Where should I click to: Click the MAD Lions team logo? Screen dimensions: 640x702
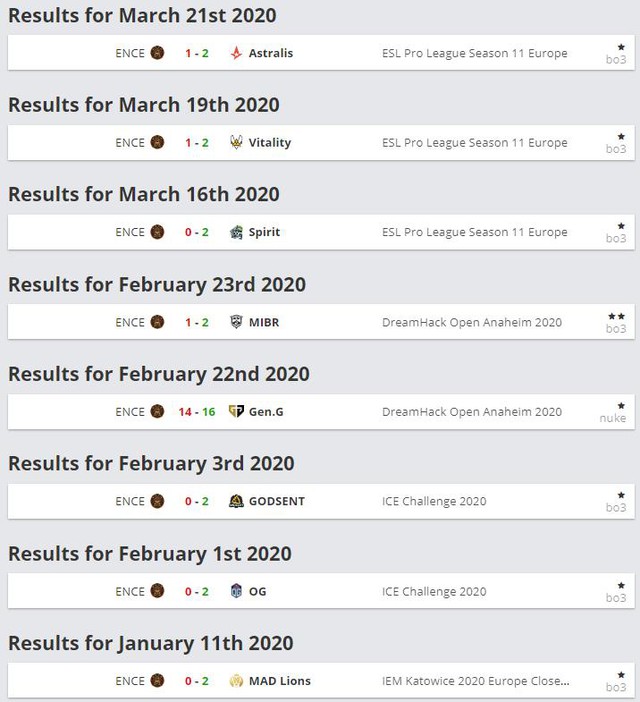[236, 681]
